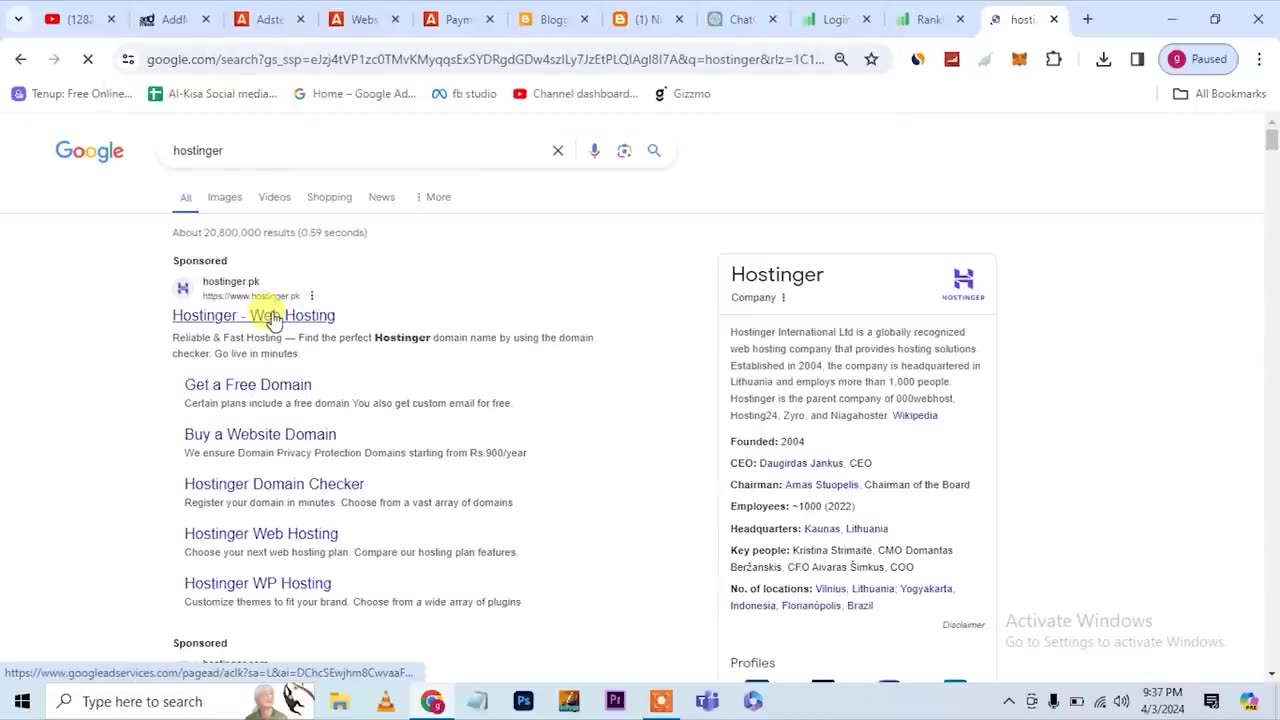Clear the search box with the X icon

coord(558,151)
